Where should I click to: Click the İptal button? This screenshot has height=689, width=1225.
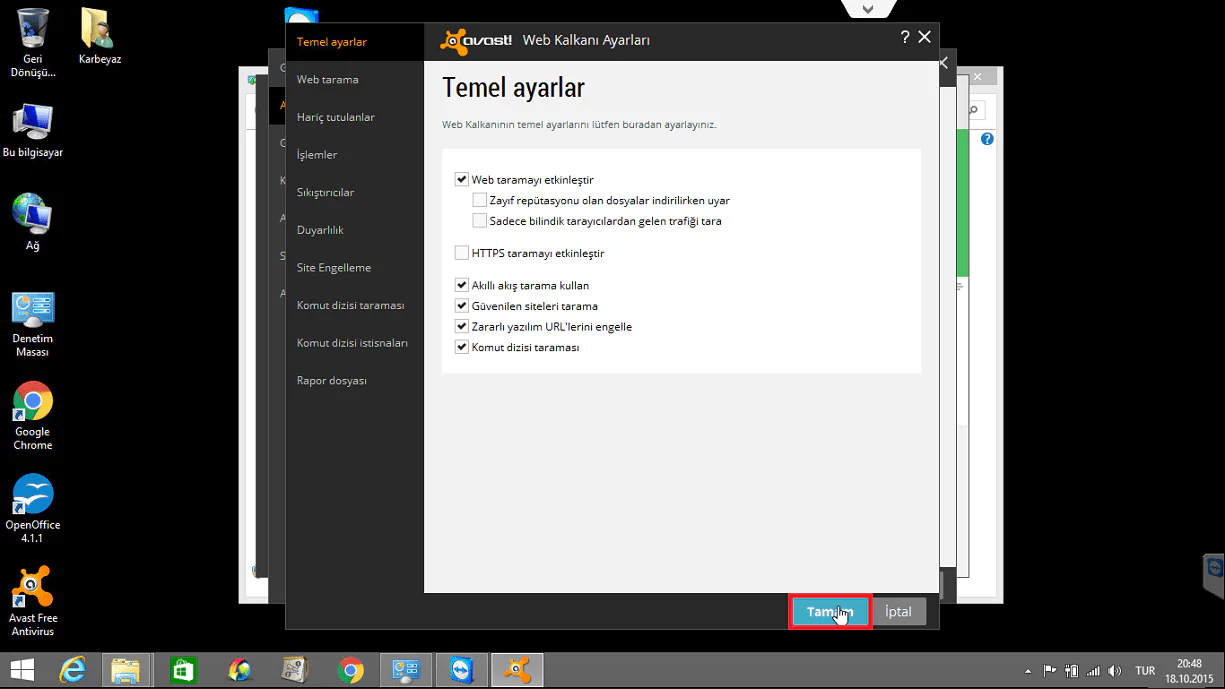(x=898, y=612)
